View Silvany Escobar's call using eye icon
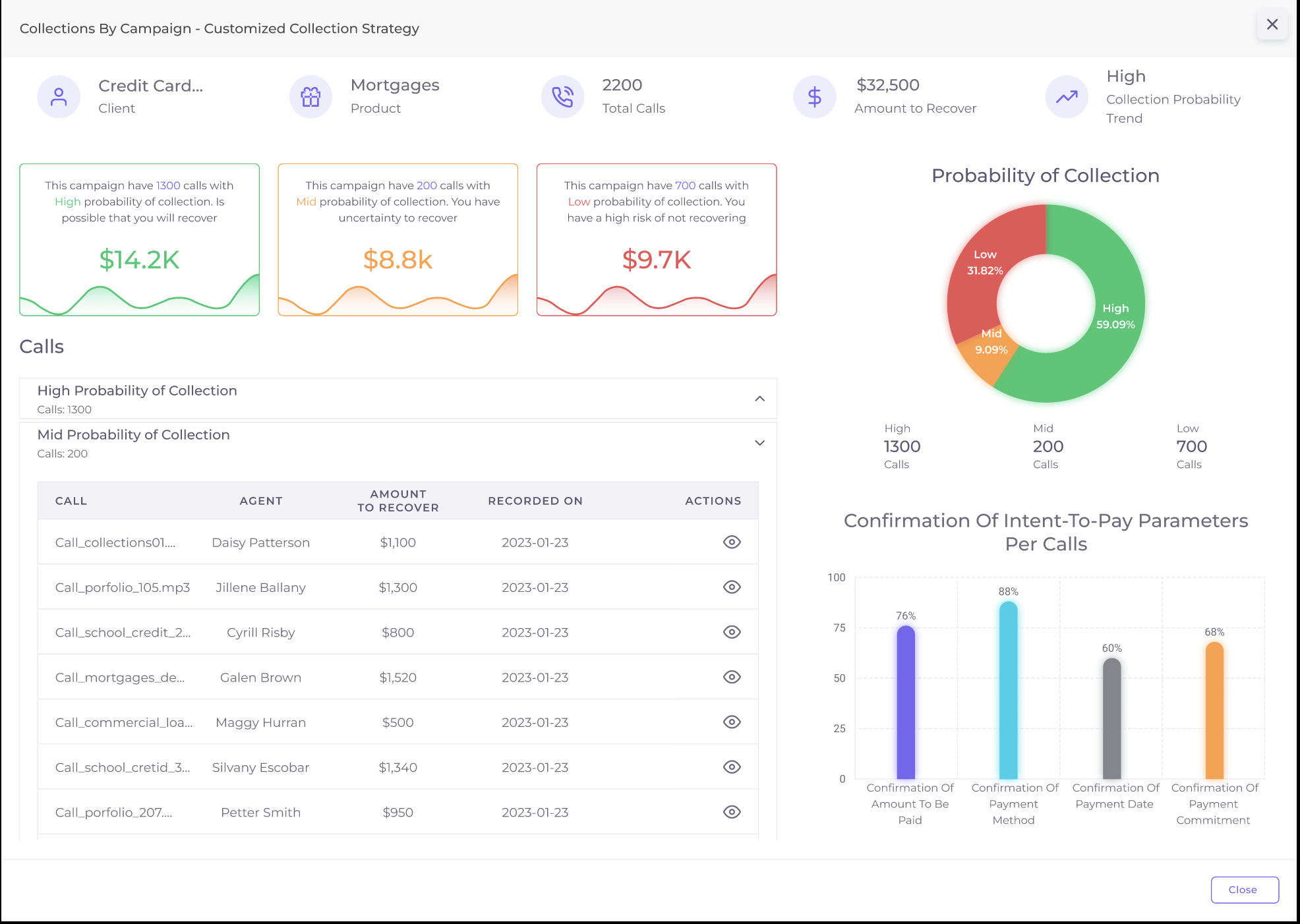Image resolution: width=1300 pixels, height=924 pixels. 732,767
